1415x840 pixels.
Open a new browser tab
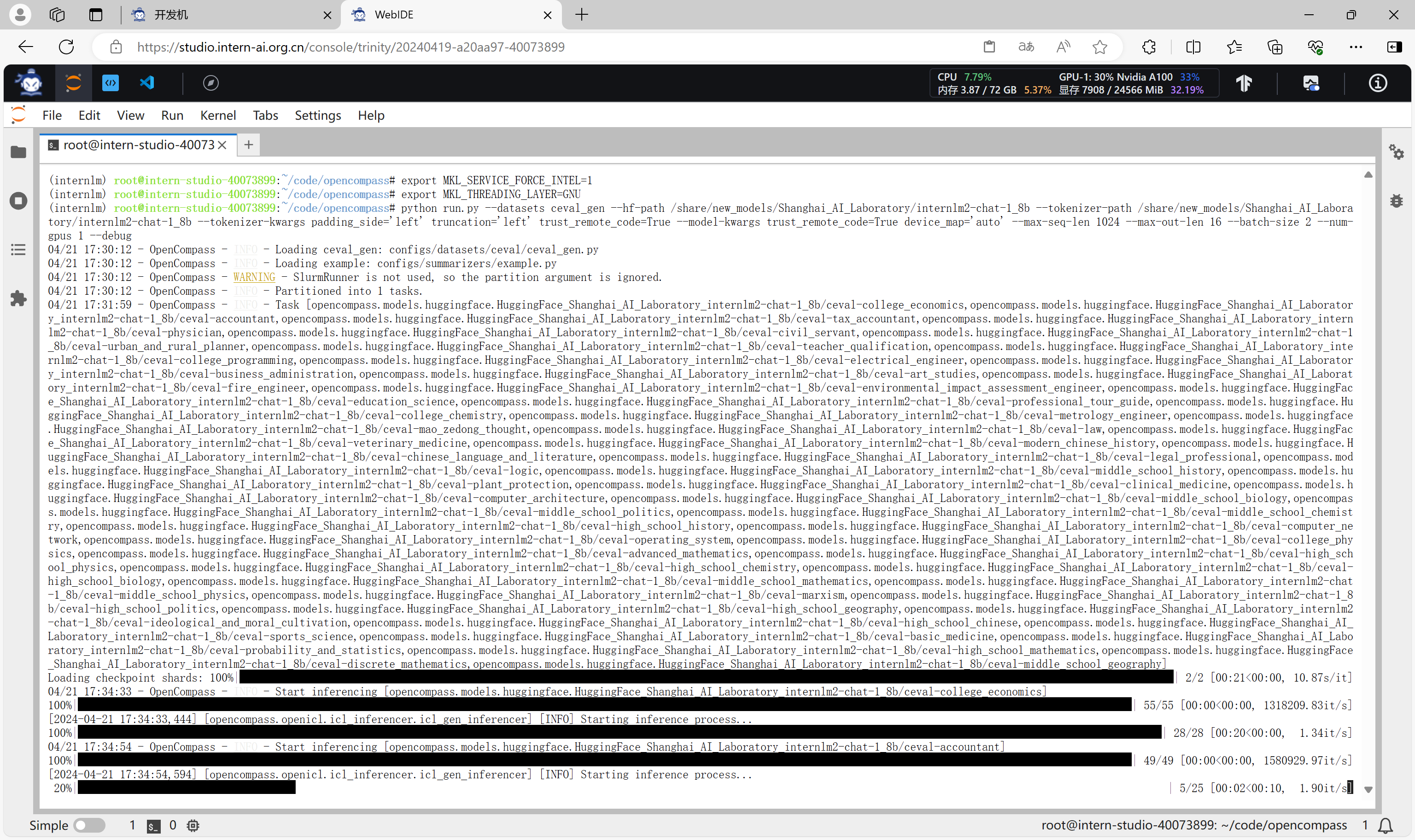[581, 15]
